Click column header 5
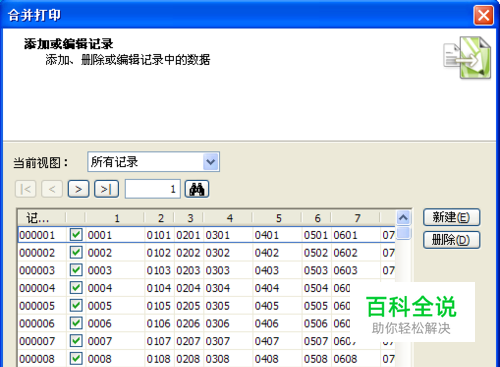500x367 pixels. (x=277, y=218)
